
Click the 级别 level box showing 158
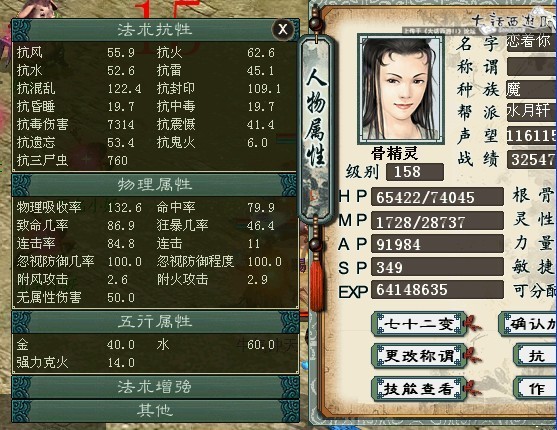[x=415, y=172]
